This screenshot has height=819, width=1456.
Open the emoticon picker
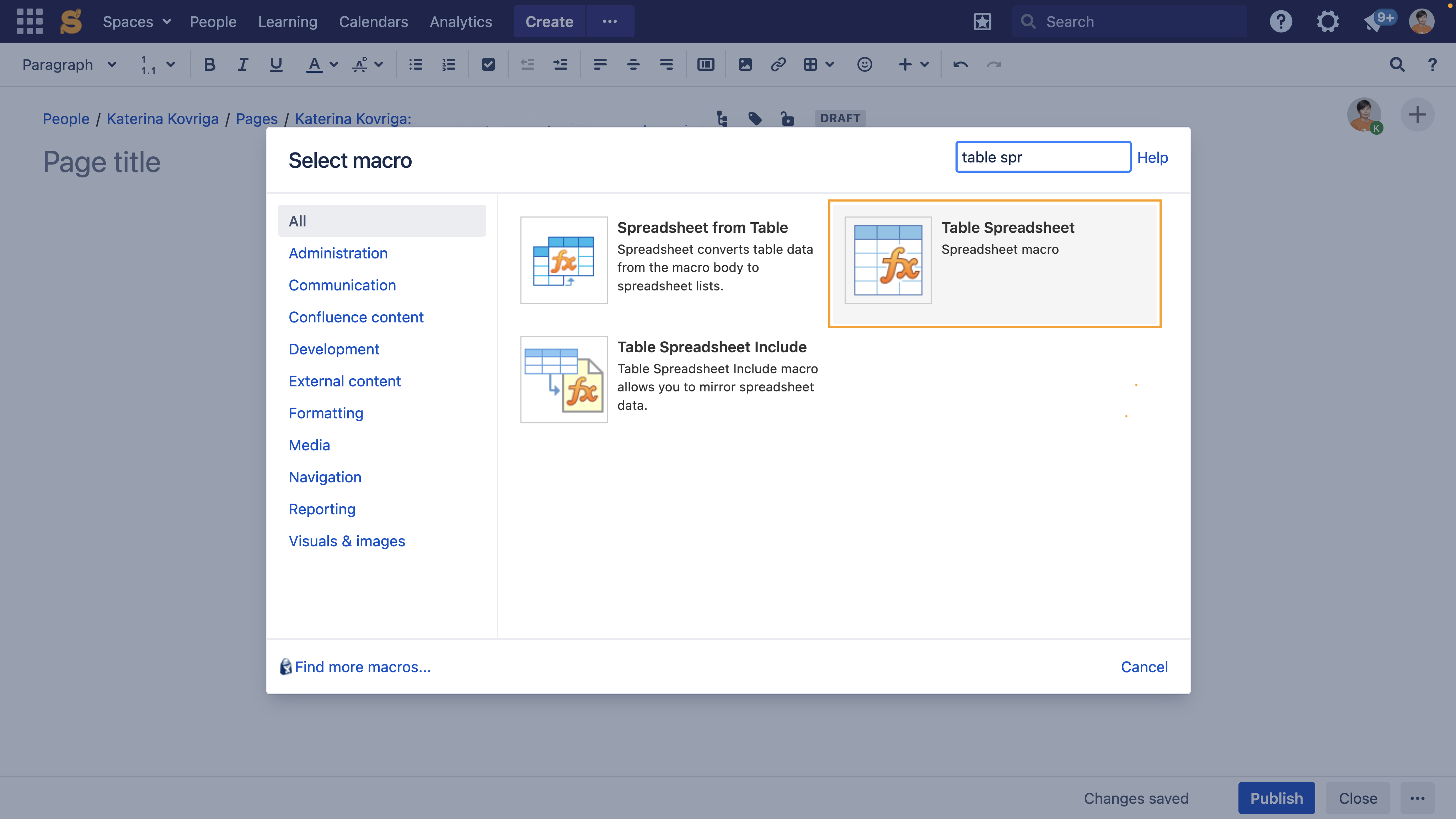tap(864, 64)
